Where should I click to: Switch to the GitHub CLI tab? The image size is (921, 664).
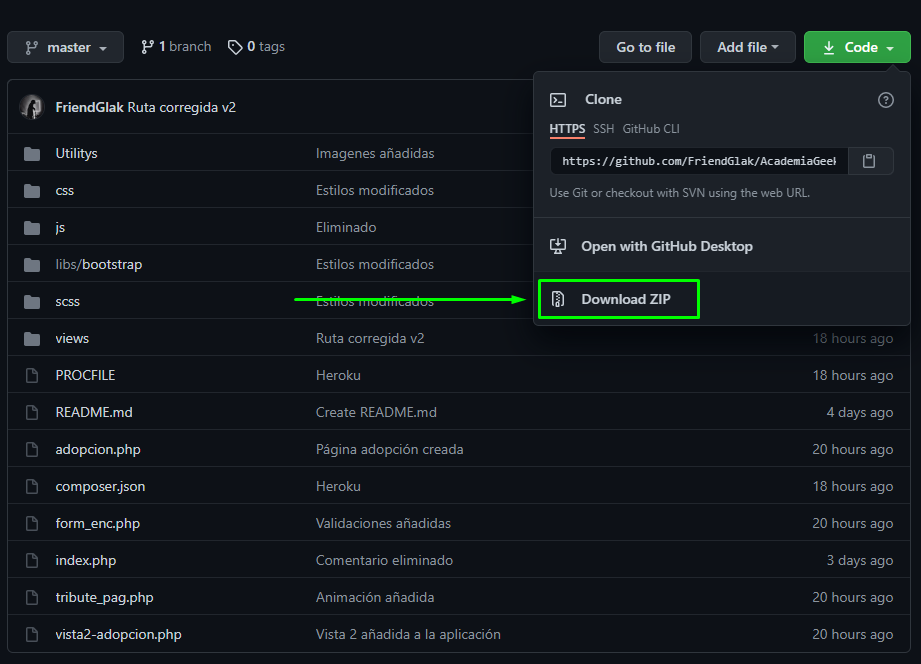tap(651, 129)
